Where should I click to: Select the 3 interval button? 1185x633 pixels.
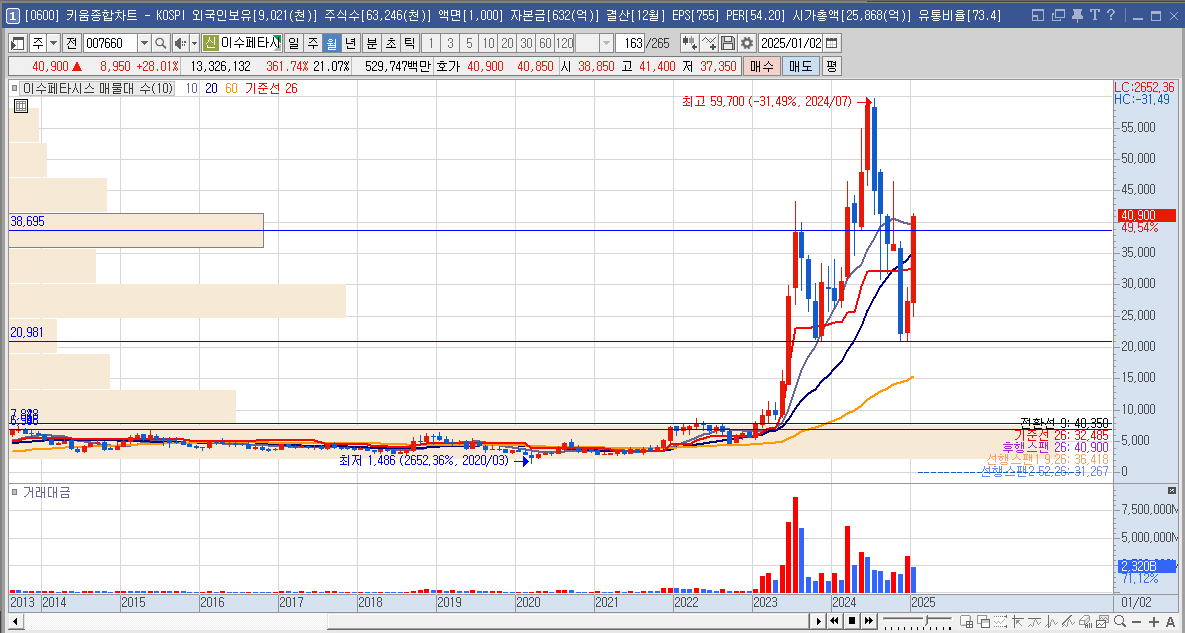450,43
